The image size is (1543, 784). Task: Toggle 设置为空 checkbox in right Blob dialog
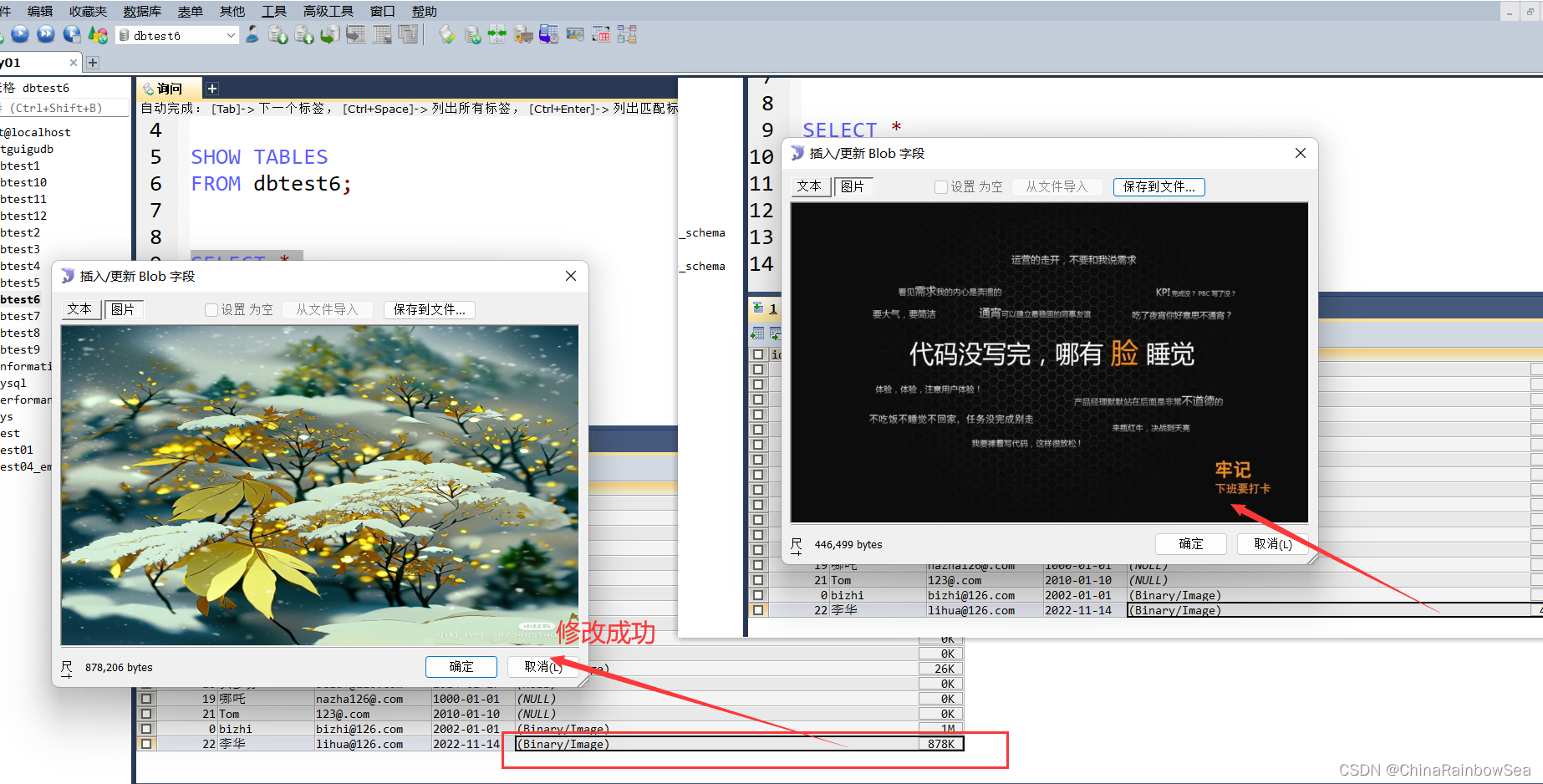[941, 187]
